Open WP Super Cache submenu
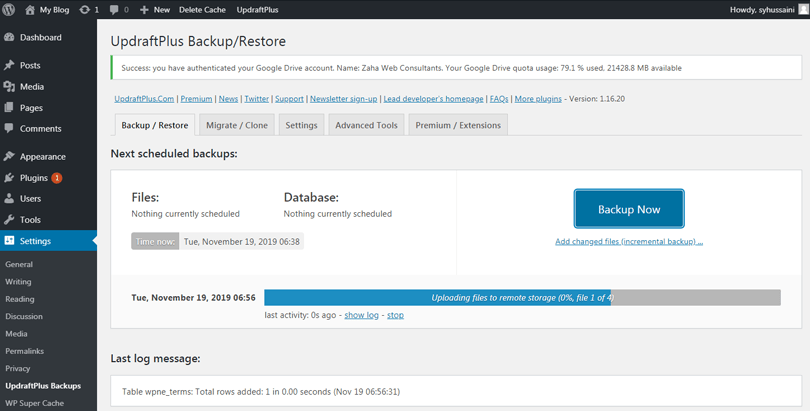 (x=35, y=403)
